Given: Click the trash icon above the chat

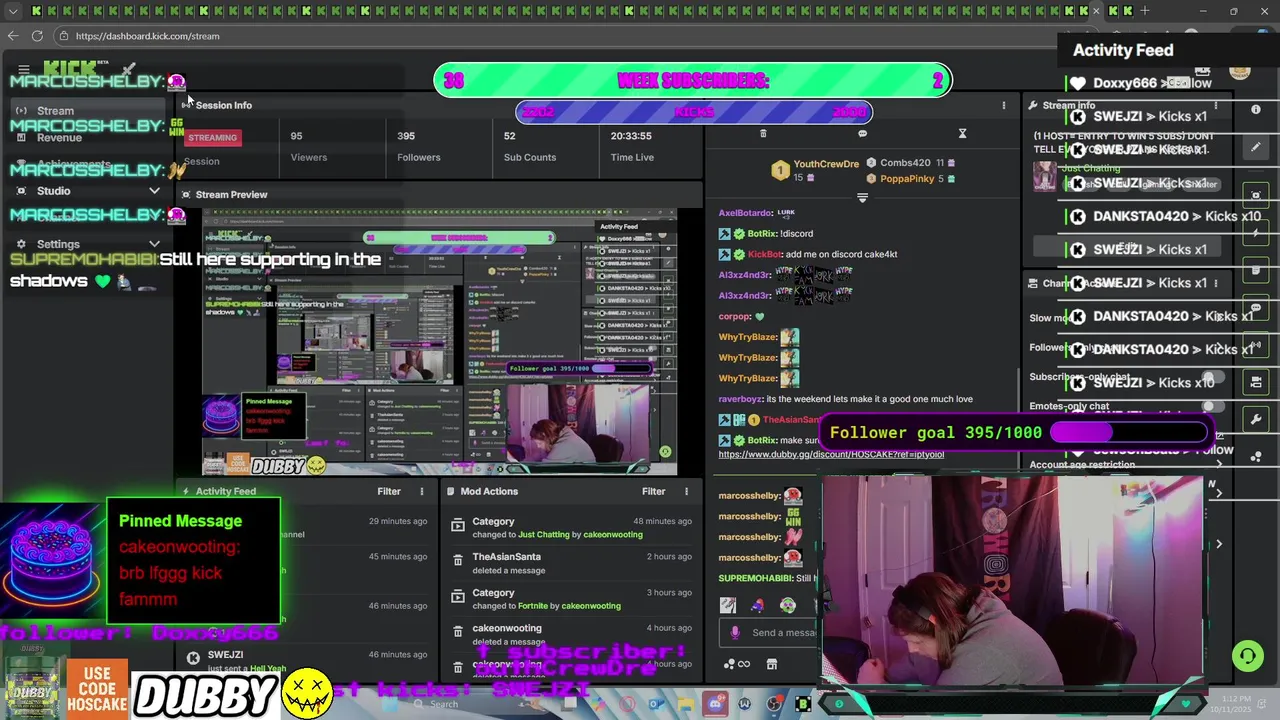Looking at the screenshot, I should 763,134.
